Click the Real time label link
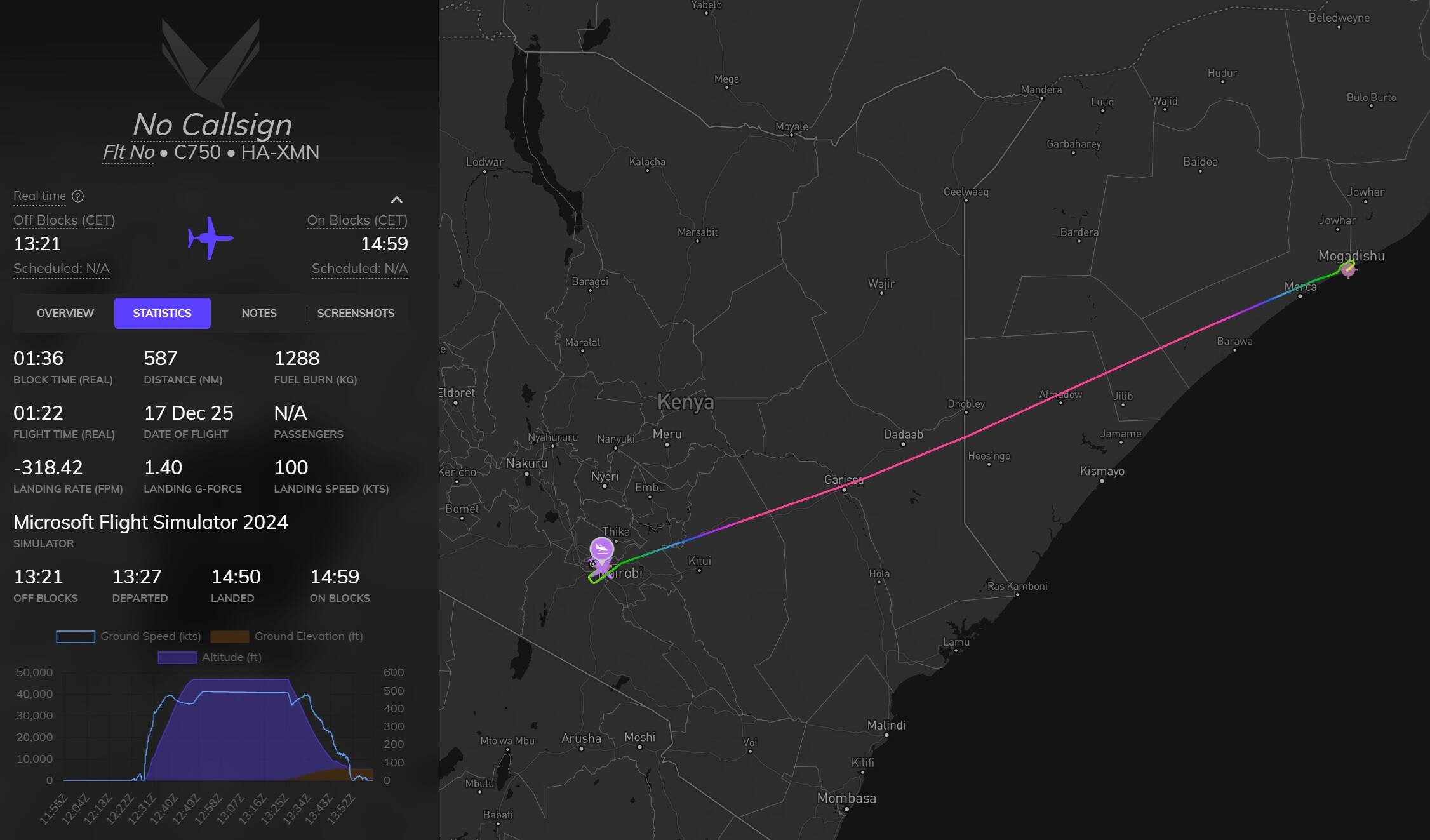This screenshot has height=840, width=1430. click(x=39, y=196)
